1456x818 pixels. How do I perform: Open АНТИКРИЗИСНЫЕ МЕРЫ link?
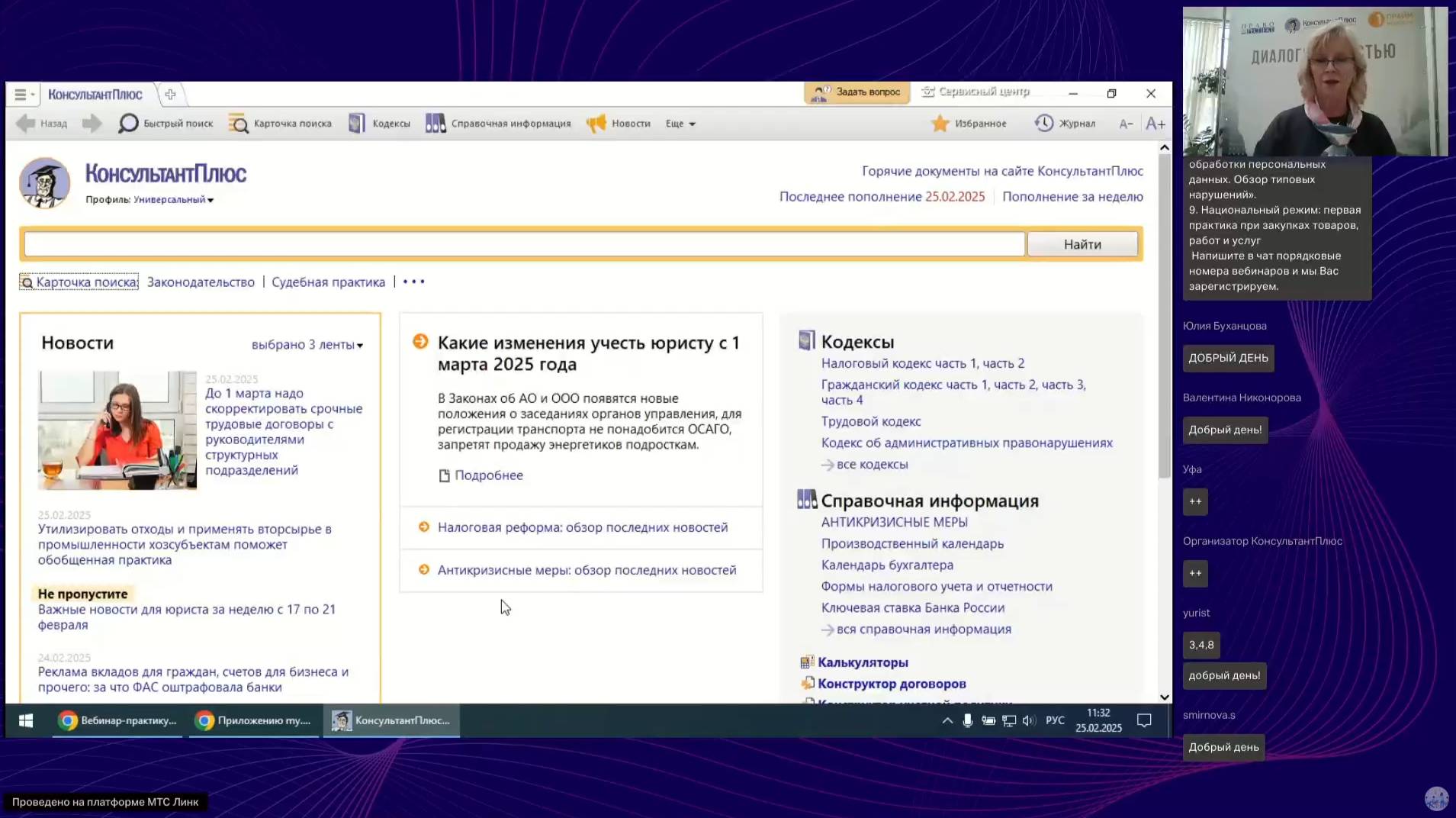coord(894,523)
